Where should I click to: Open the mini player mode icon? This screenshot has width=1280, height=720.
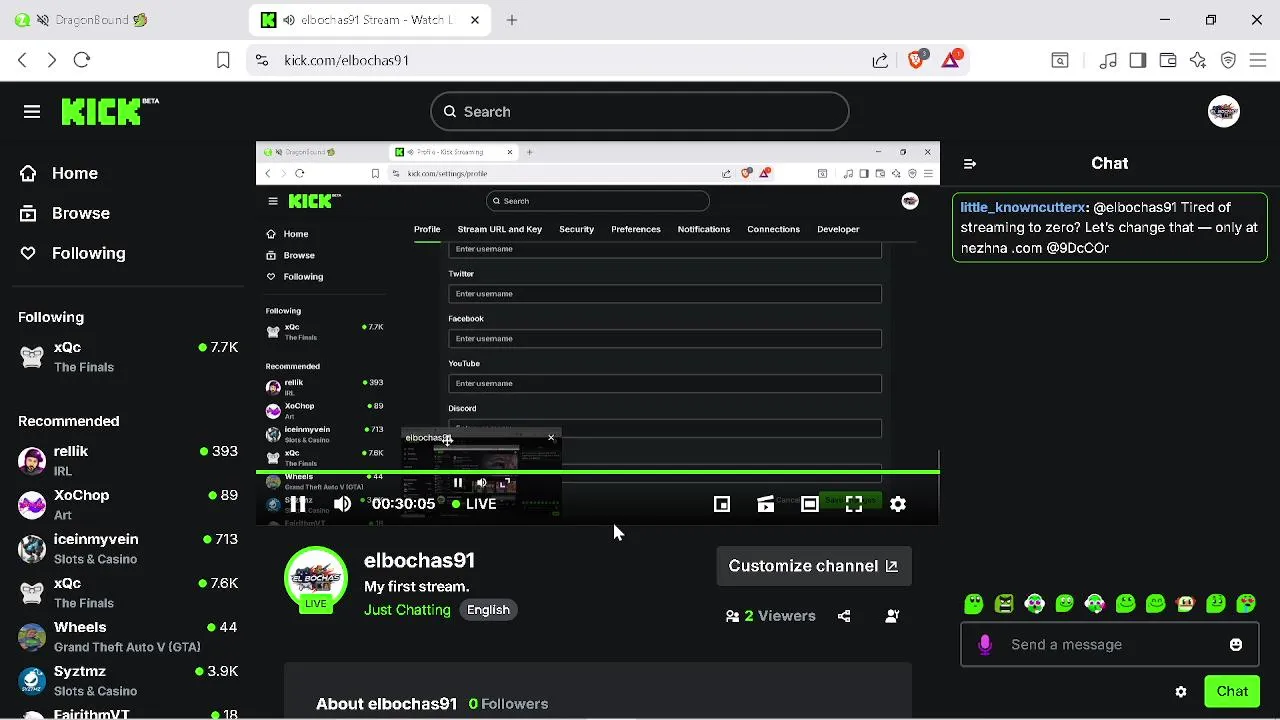point(722,504)
